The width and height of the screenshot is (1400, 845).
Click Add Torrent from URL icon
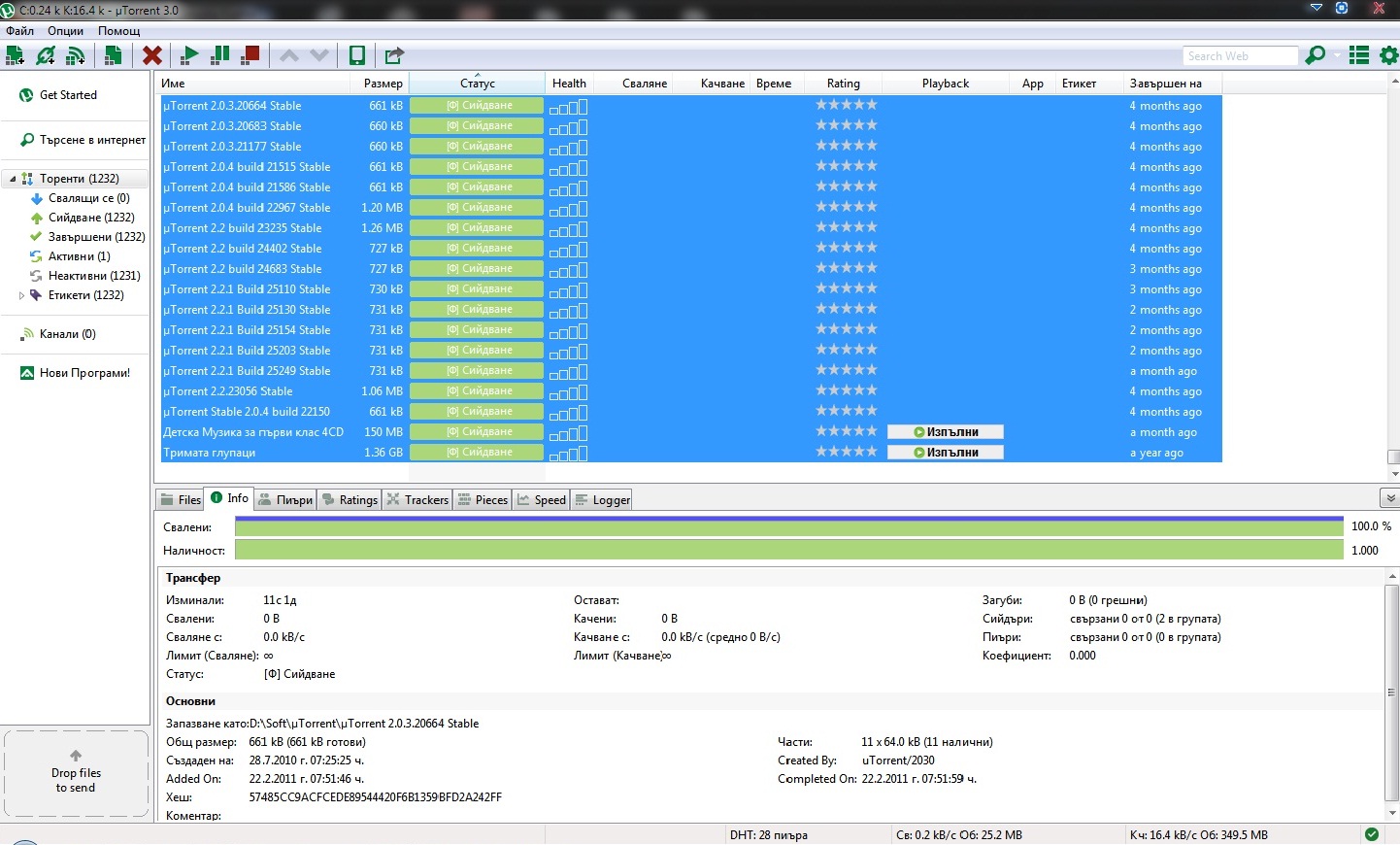[x=45, y=55]
